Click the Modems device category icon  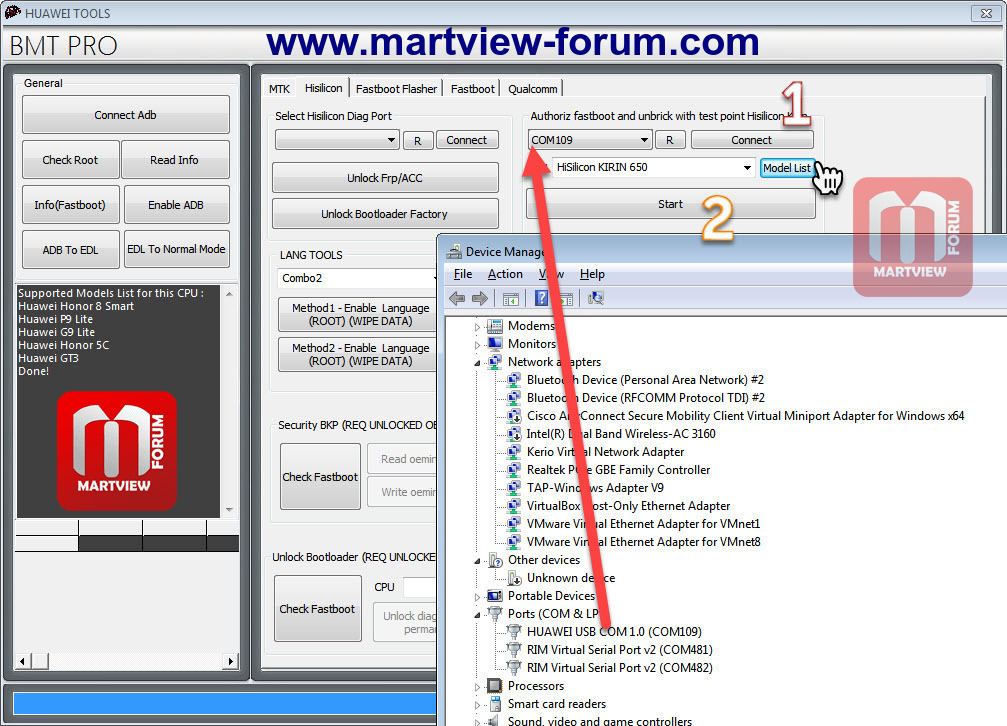click(495, 326)
